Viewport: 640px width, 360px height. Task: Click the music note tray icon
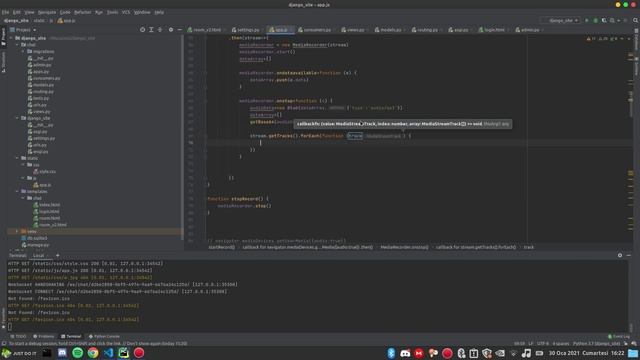click(x=526, y=353)
